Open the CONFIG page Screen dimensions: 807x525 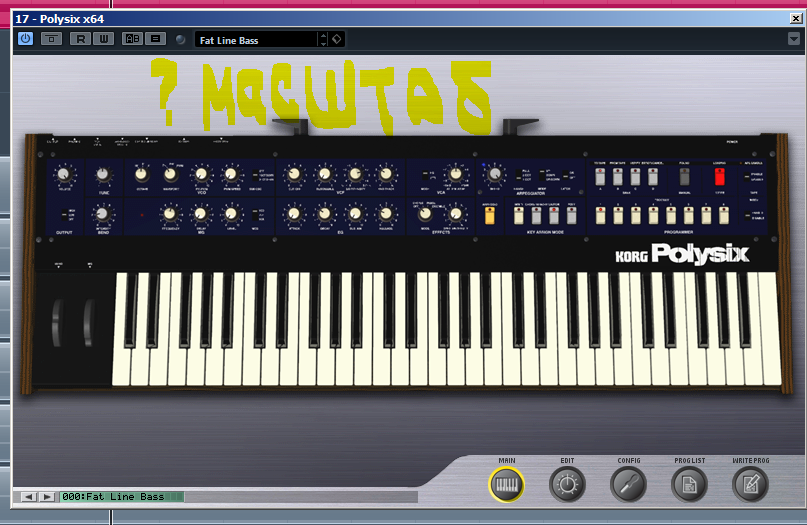pos(628,484)
